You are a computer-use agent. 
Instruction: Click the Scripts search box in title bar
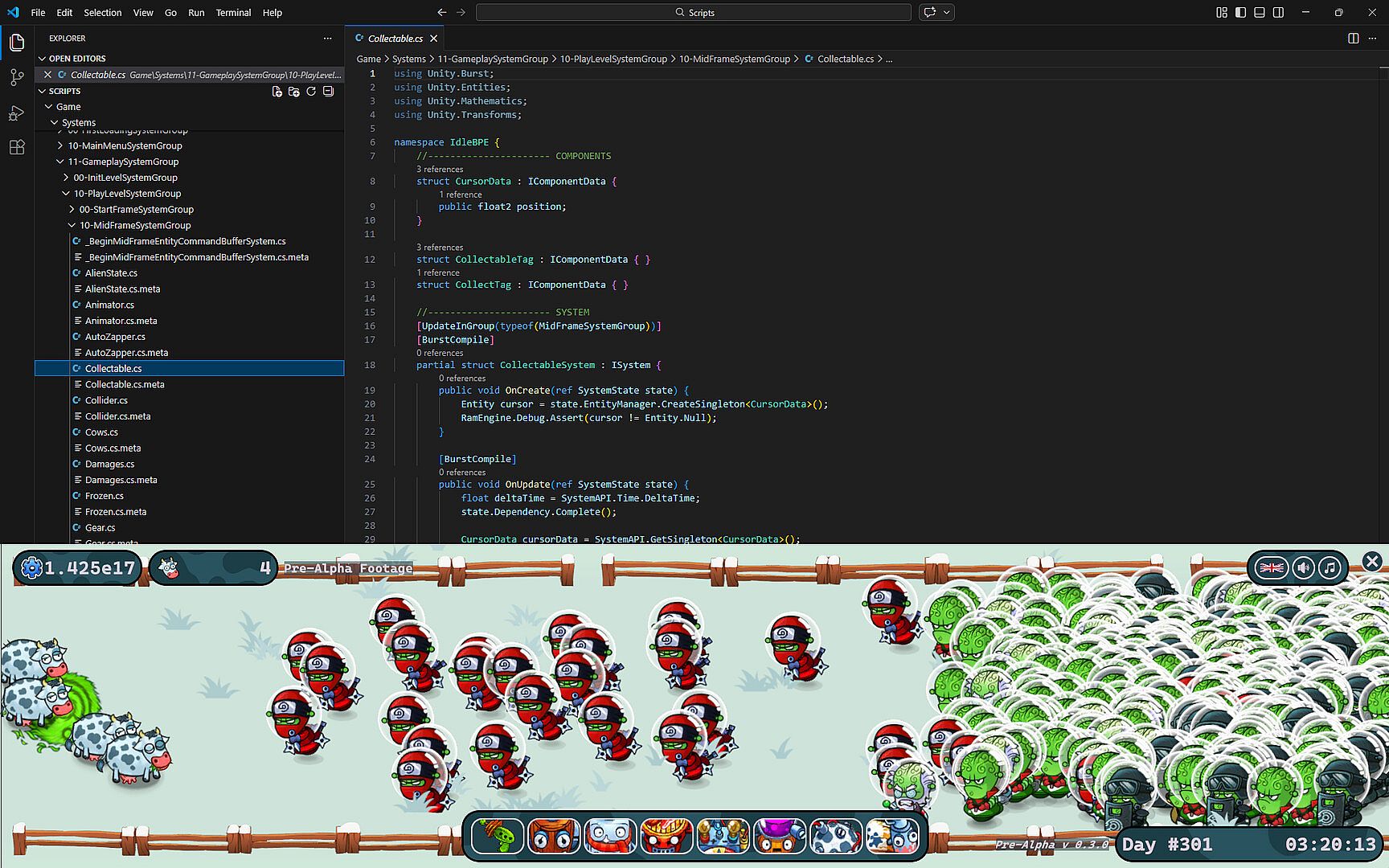click(693, 12)
